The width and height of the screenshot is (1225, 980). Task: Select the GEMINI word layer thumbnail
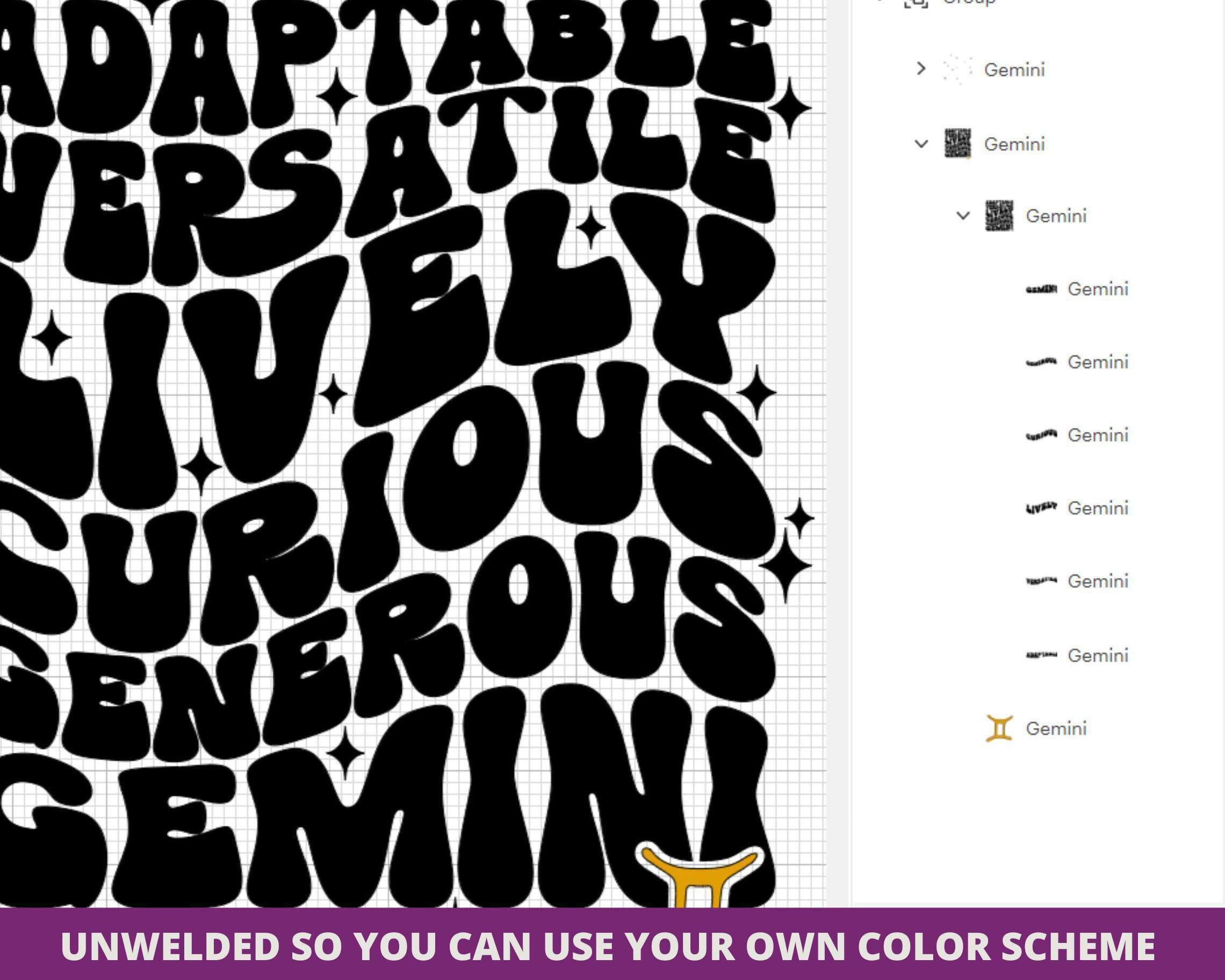pyautogui.click(x=1041, y=289)
